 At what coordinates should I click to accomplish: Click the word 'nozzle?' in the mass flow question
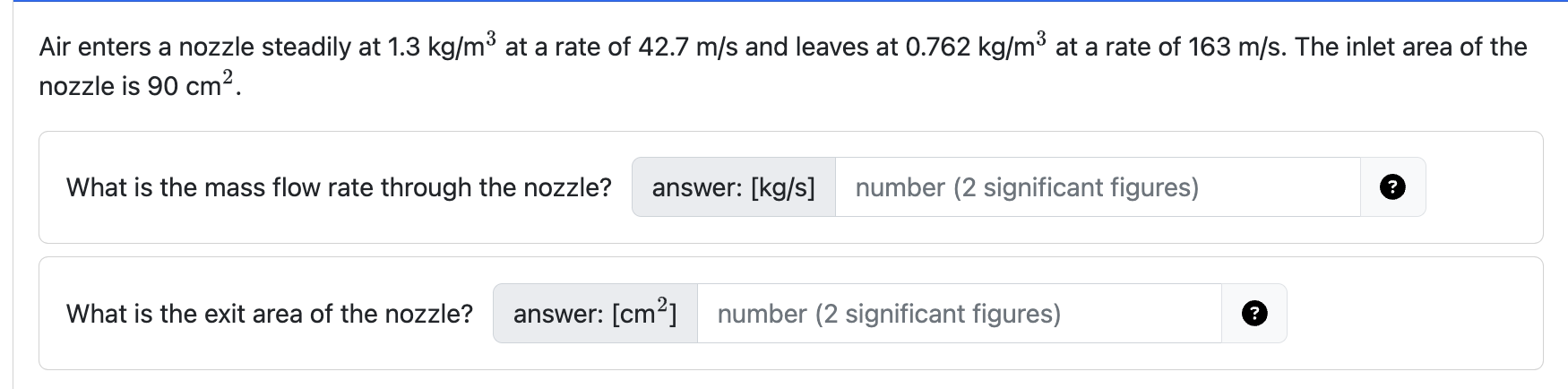[x=566, y=187]
